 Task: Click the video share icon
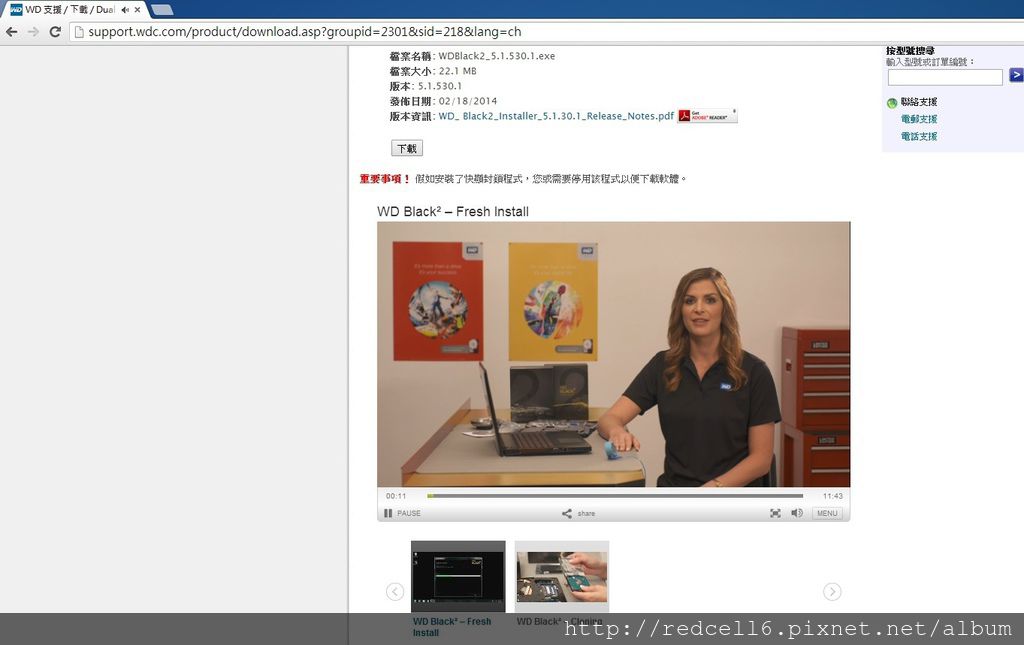click(567, 513)
